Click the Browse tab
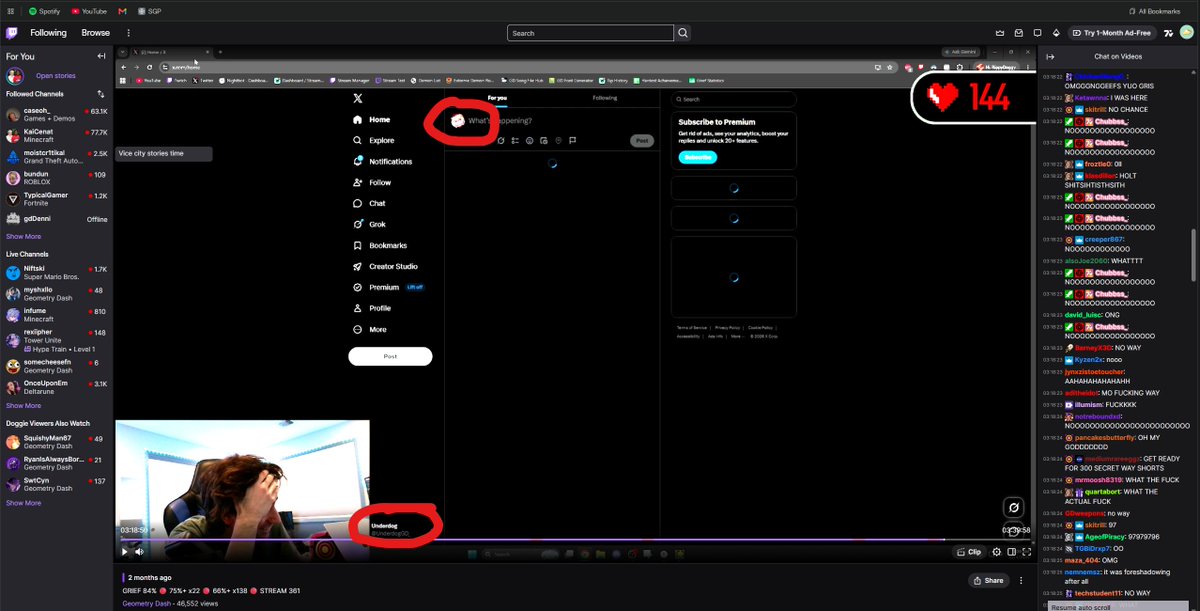Screen dimensions: 1200x611 click(x=96, y=33)
